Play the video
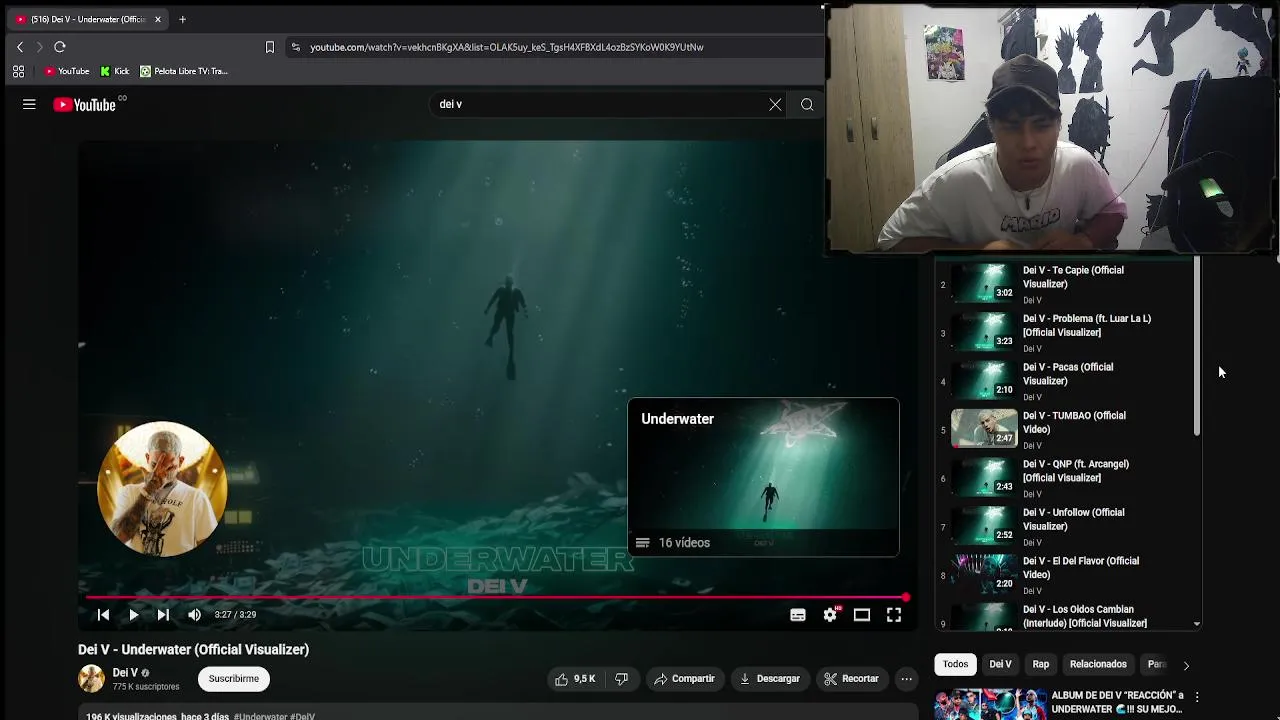 133,615
